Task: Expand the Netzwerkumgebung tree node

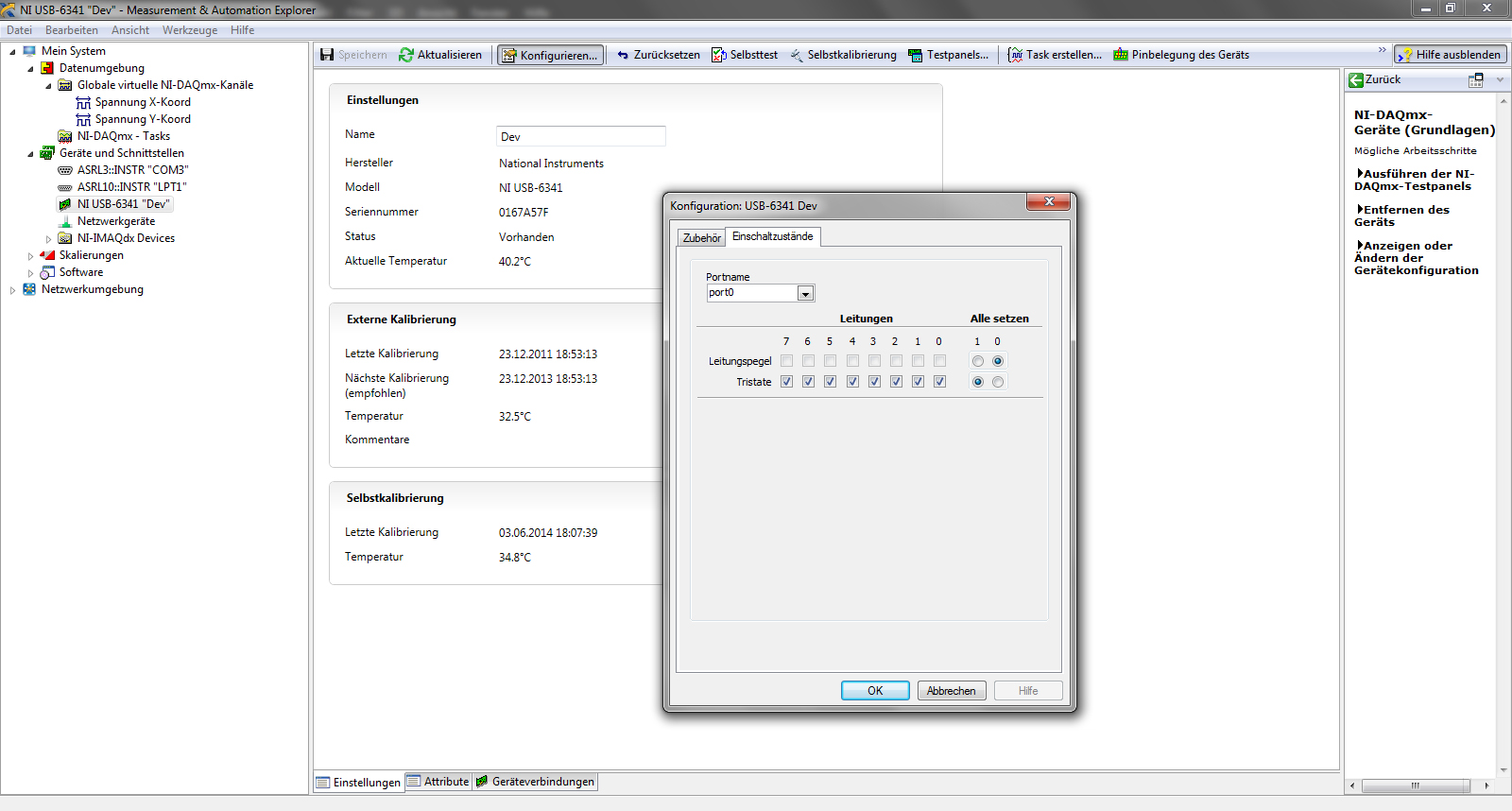Action: pyautogui.click(x=12, y=290)
